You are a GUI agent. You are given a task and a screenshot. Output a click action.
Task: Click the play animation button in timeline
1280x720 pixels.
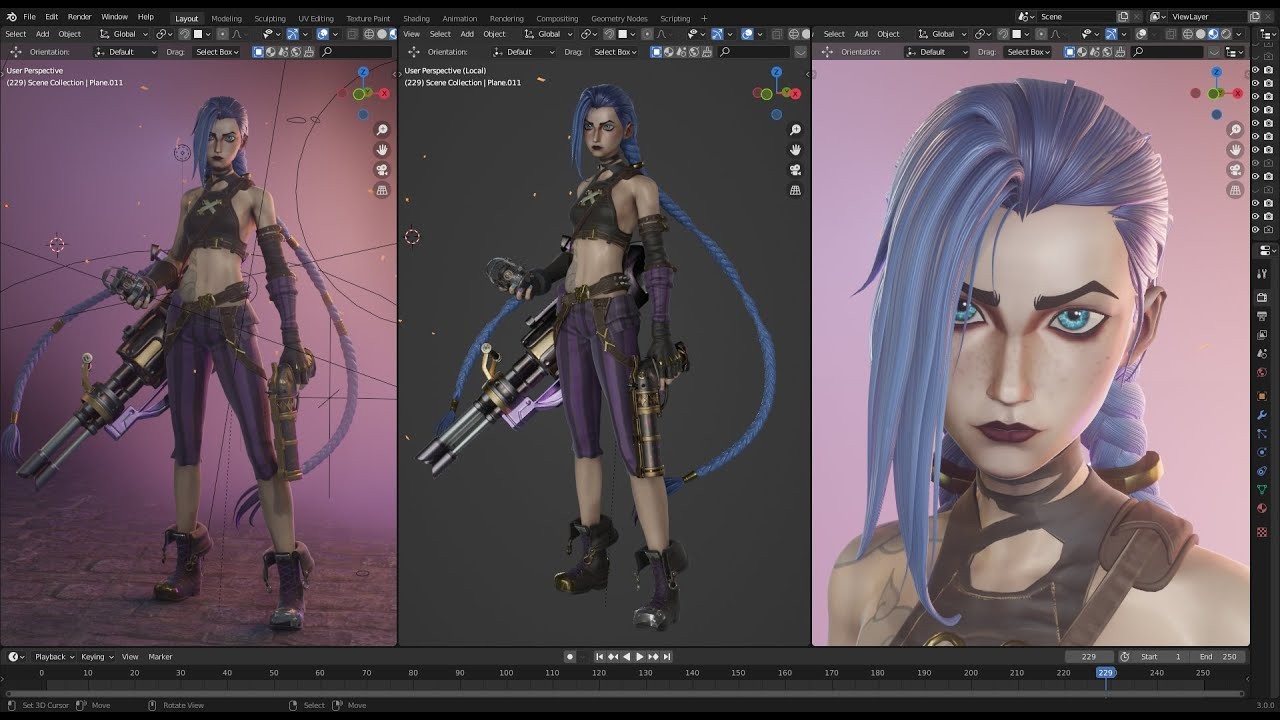(640, 657)
